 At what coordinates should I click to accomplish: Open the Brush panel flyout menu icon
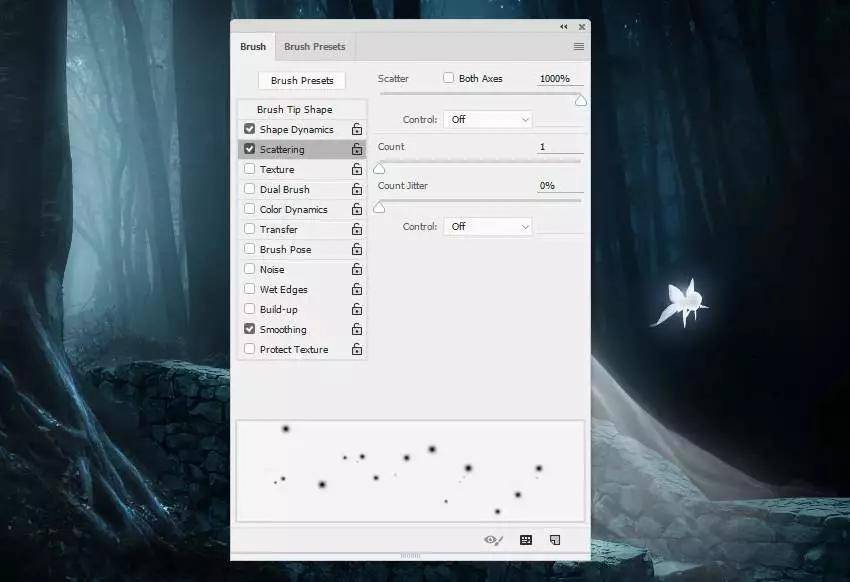point(578,47)
